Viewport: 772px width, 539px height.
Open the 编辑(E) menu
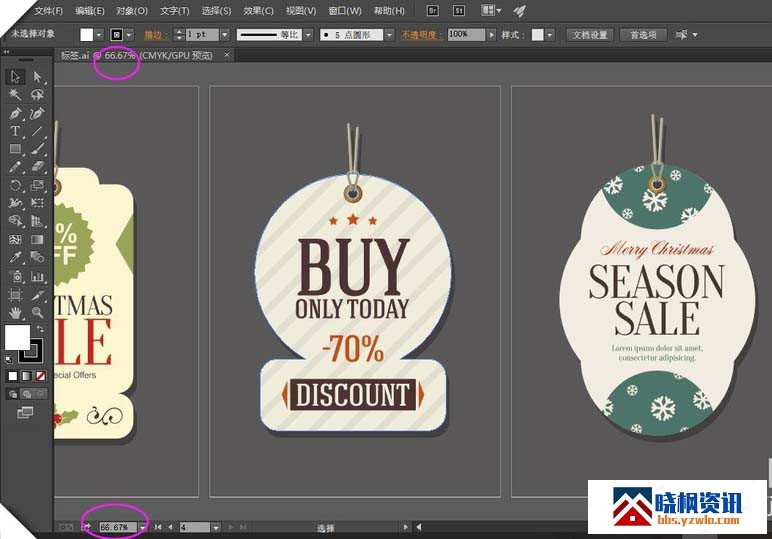coord(90,11)
